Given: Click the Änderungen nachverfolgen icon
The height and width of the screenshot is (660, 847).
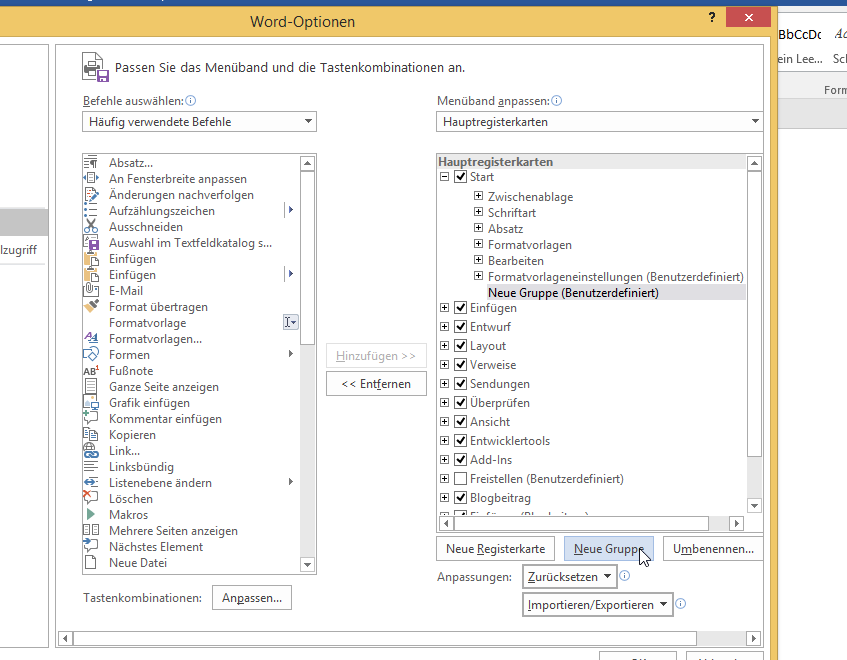Looking at the screenshot, I should pos(91,194).
